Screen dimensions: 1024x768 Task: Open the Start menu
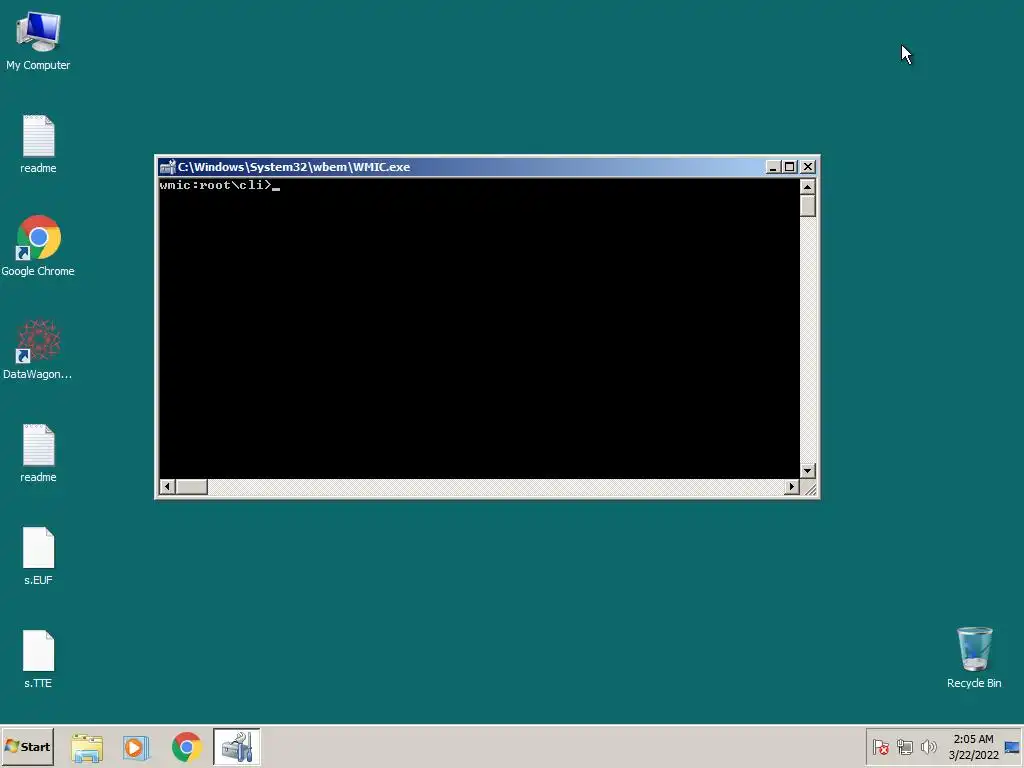pyautogui.click(x=27, y=746)
